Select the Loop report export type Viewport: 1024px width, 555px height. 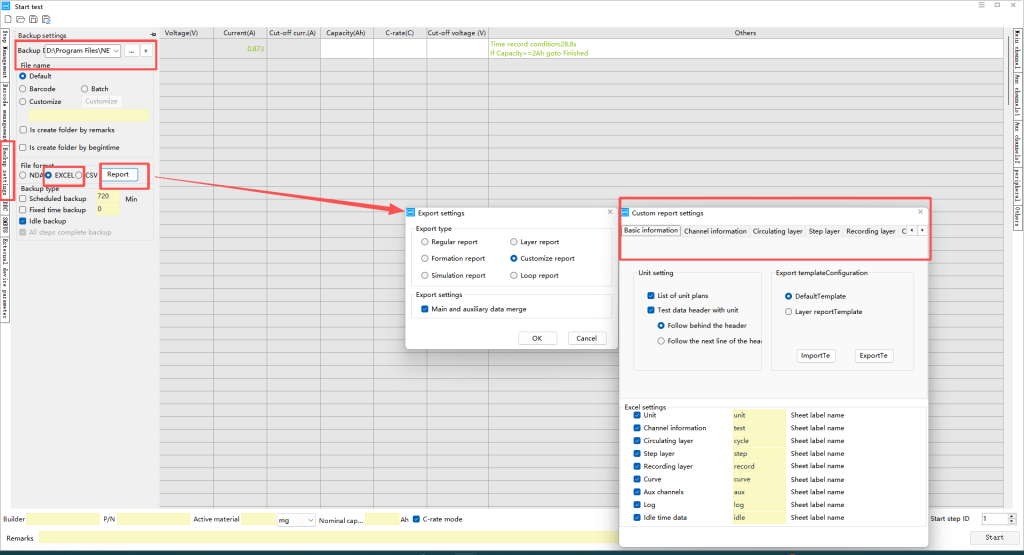(514, 276)
